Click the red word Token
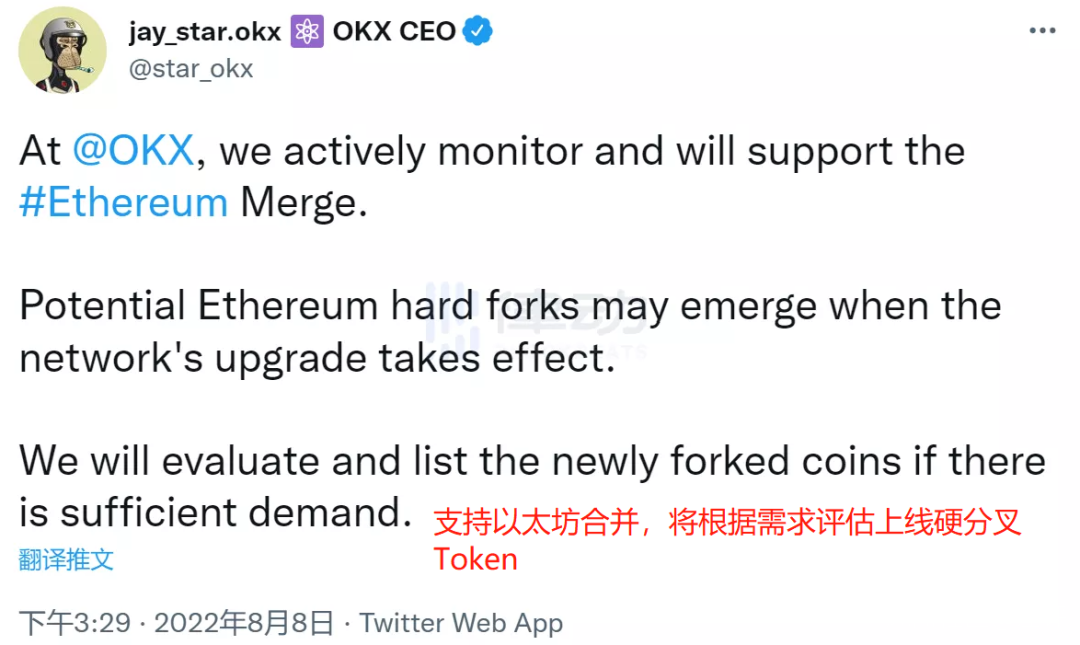1080x645 pixels. 476,558
